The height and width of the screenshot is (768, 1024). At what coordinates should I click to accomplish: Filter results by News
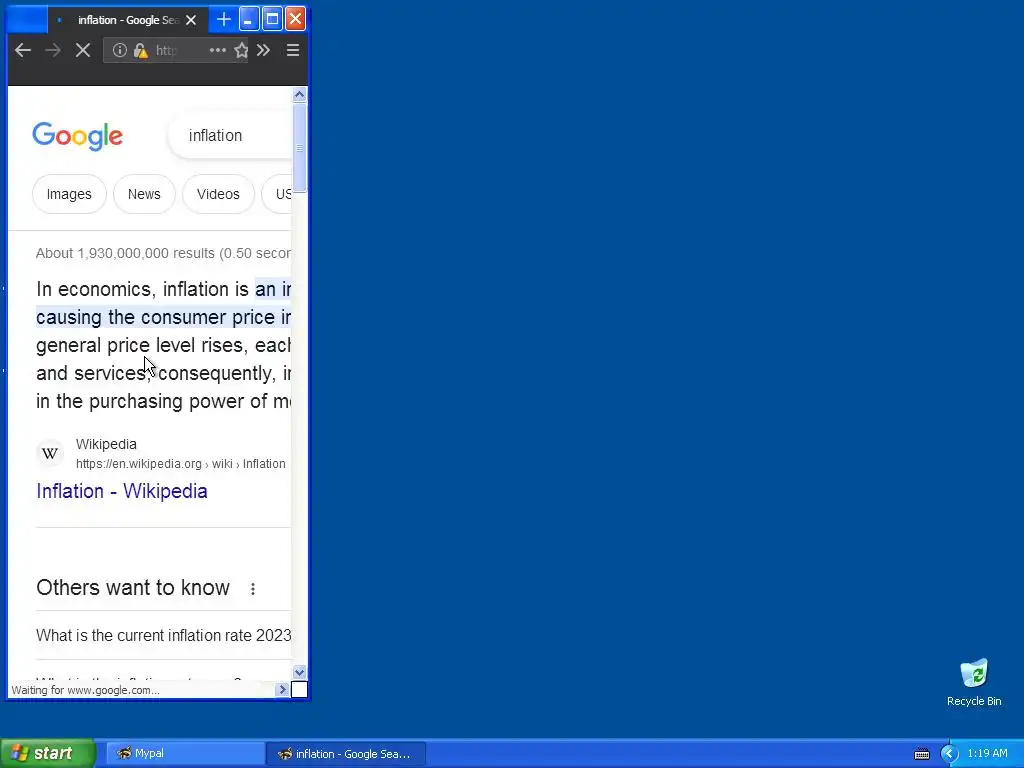pos(144,194)
